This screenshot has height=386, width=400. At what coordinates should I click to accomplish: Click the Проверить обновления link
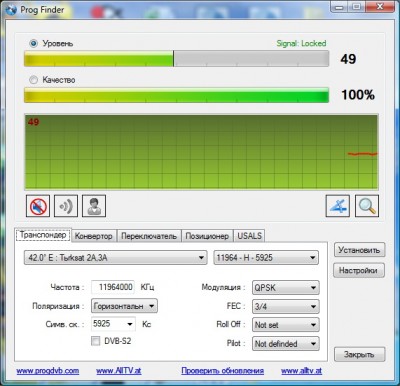click(223, 371)
